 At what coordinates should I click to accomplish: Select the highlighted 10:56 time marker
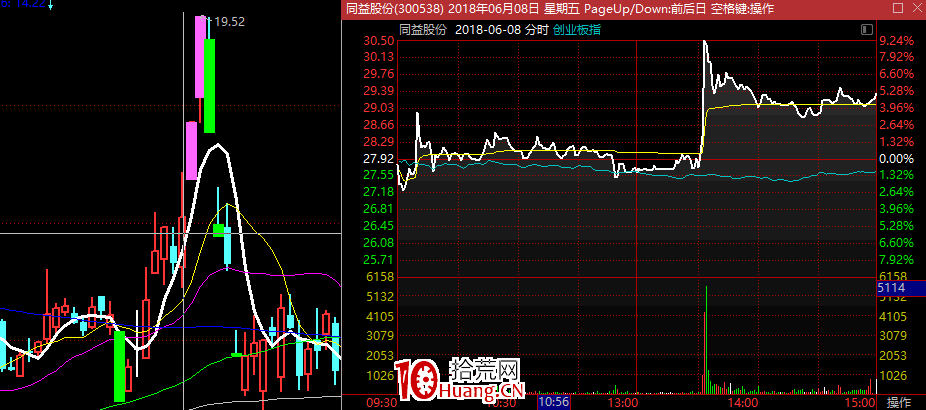pyautogui.click(x=554, y=402)
